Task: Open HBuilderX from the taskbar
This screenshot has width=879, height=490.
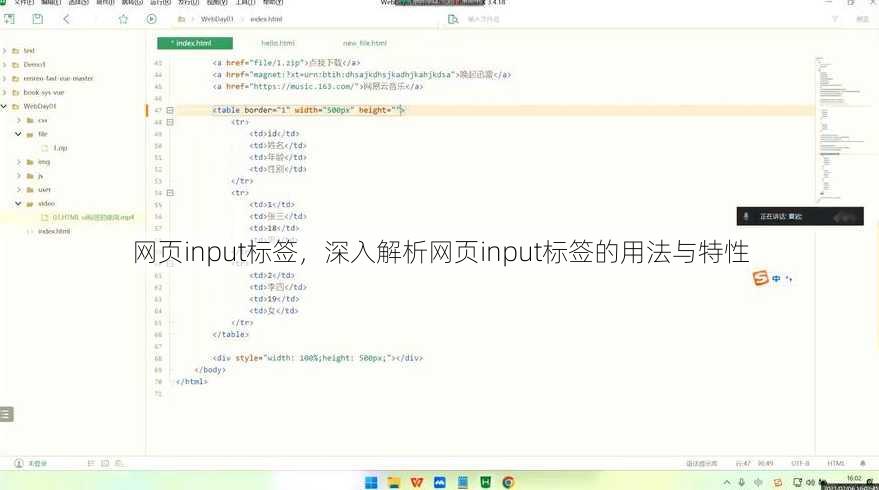Action: point(485,482)
